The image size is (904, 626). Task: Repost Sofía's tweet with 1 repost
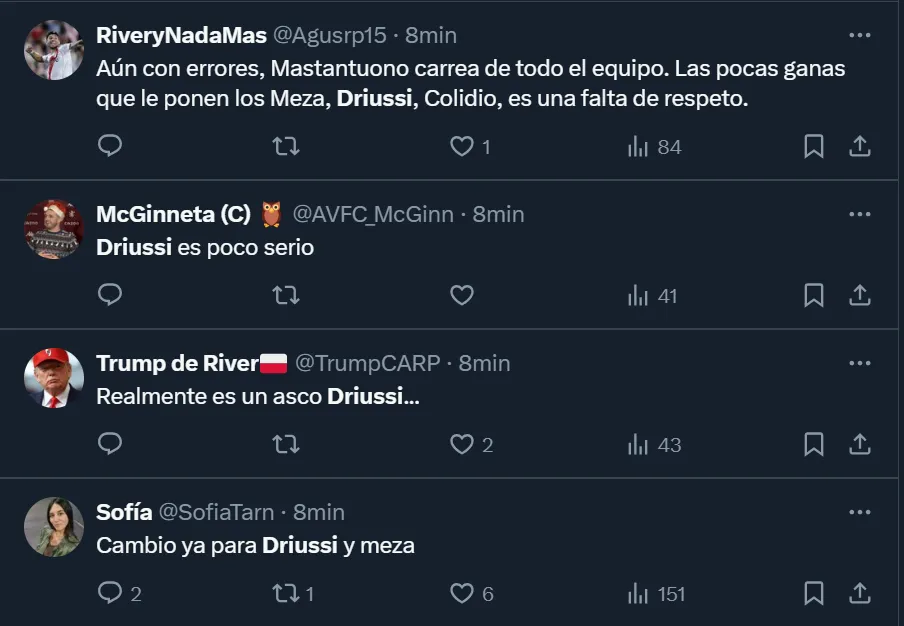click(x=293, y=593)
